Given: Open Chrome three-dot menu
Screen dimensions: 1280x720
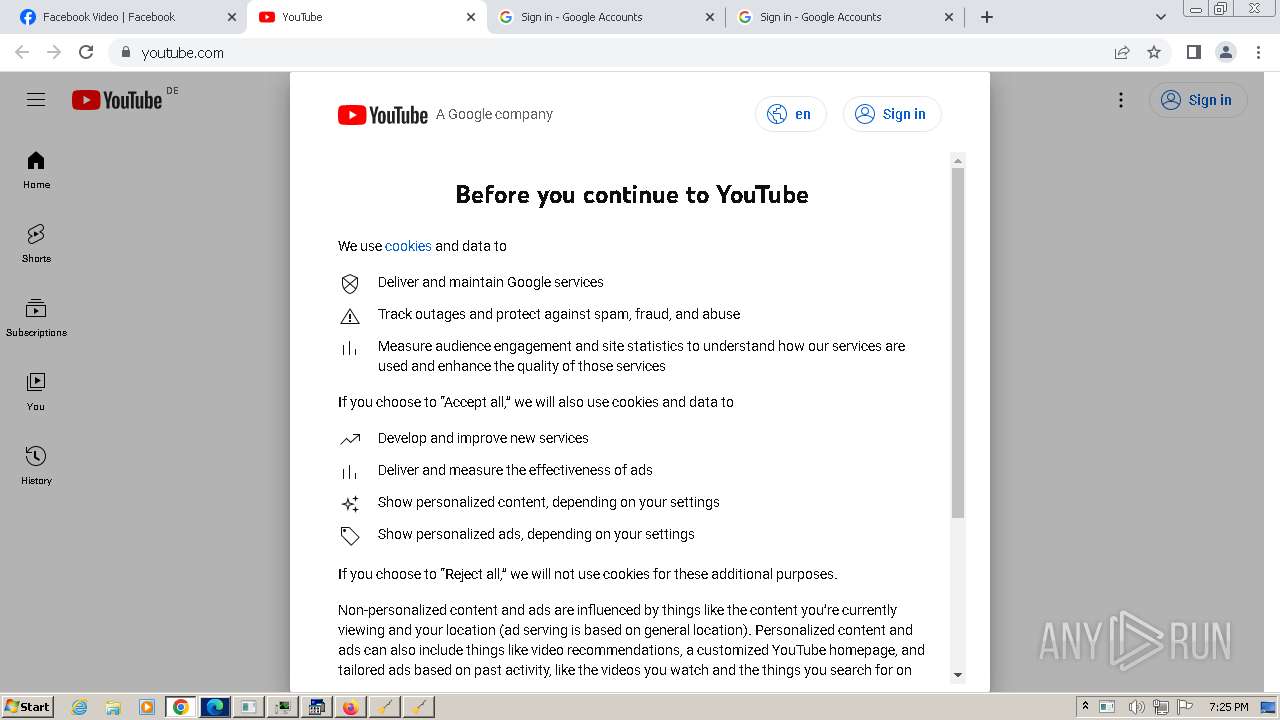Looking at the screenshot, I should point(1257,52).
